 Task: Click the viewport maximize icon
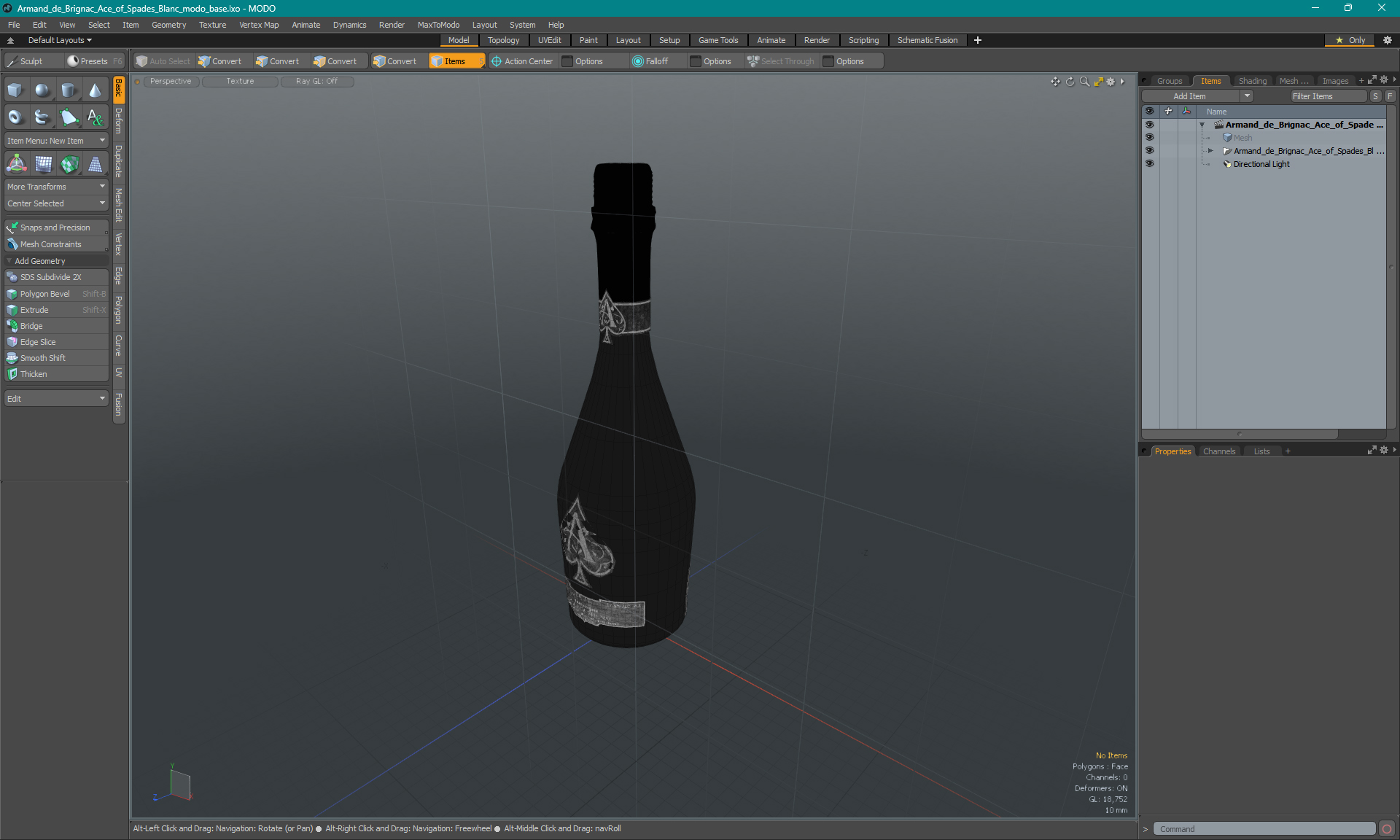1098,82
